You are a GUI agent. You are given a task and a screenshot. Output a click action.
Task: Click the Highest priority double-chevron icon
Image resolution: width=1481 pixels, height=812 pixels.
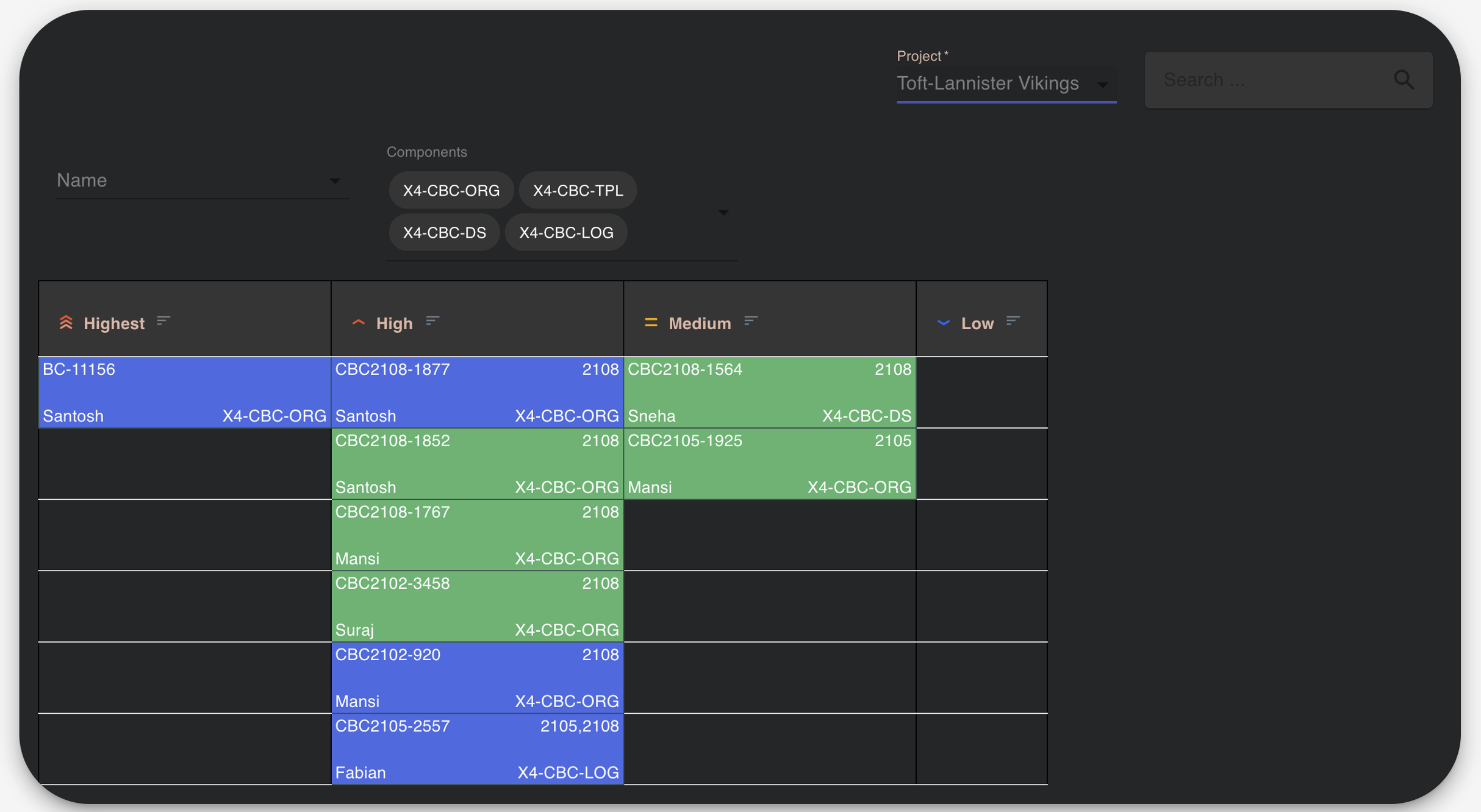pos(66,322)
